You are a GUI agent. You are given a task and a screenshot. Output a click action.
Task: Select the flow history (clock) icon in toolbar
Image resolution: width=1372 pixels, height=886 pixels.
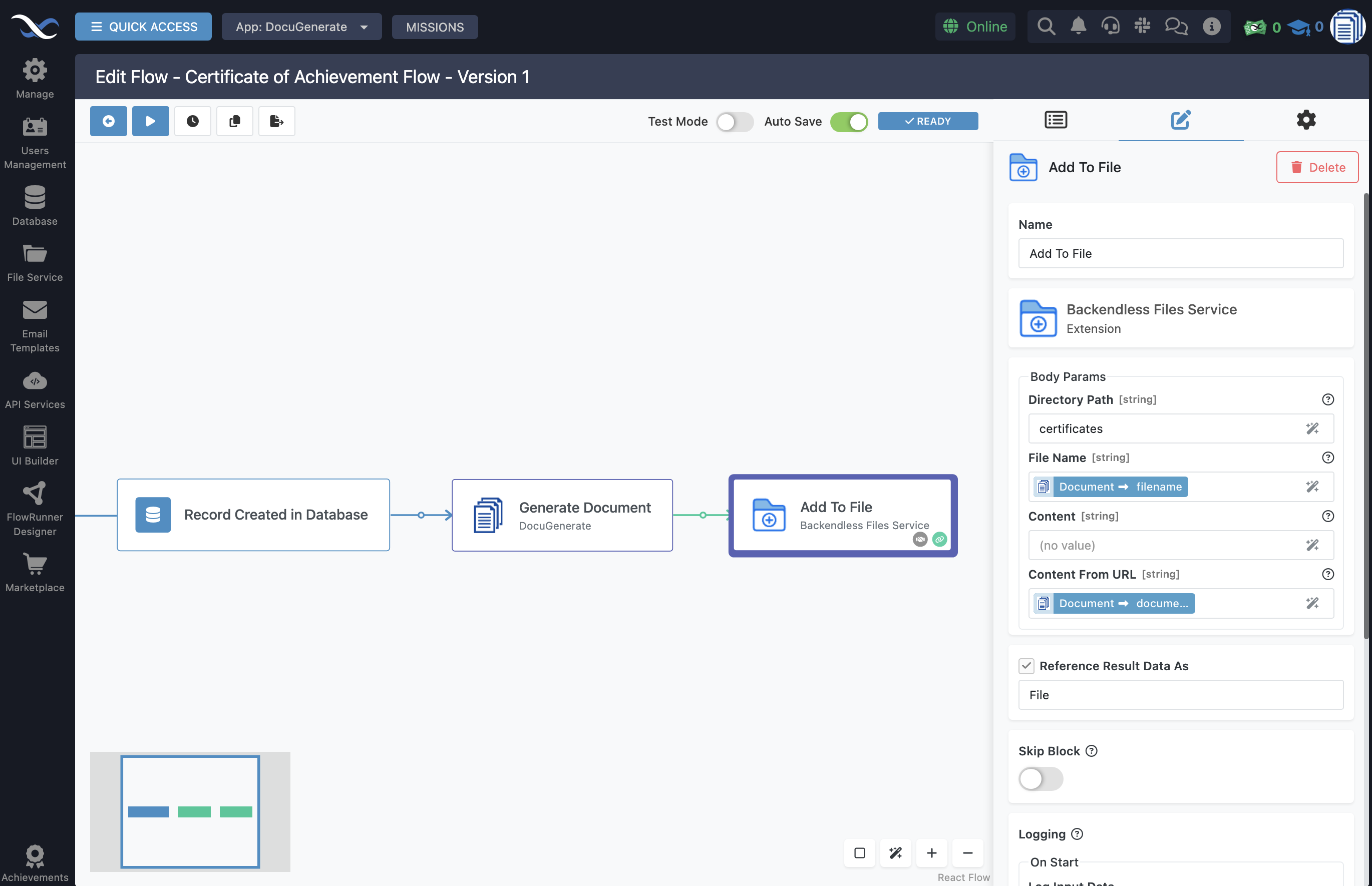(192, 121)
